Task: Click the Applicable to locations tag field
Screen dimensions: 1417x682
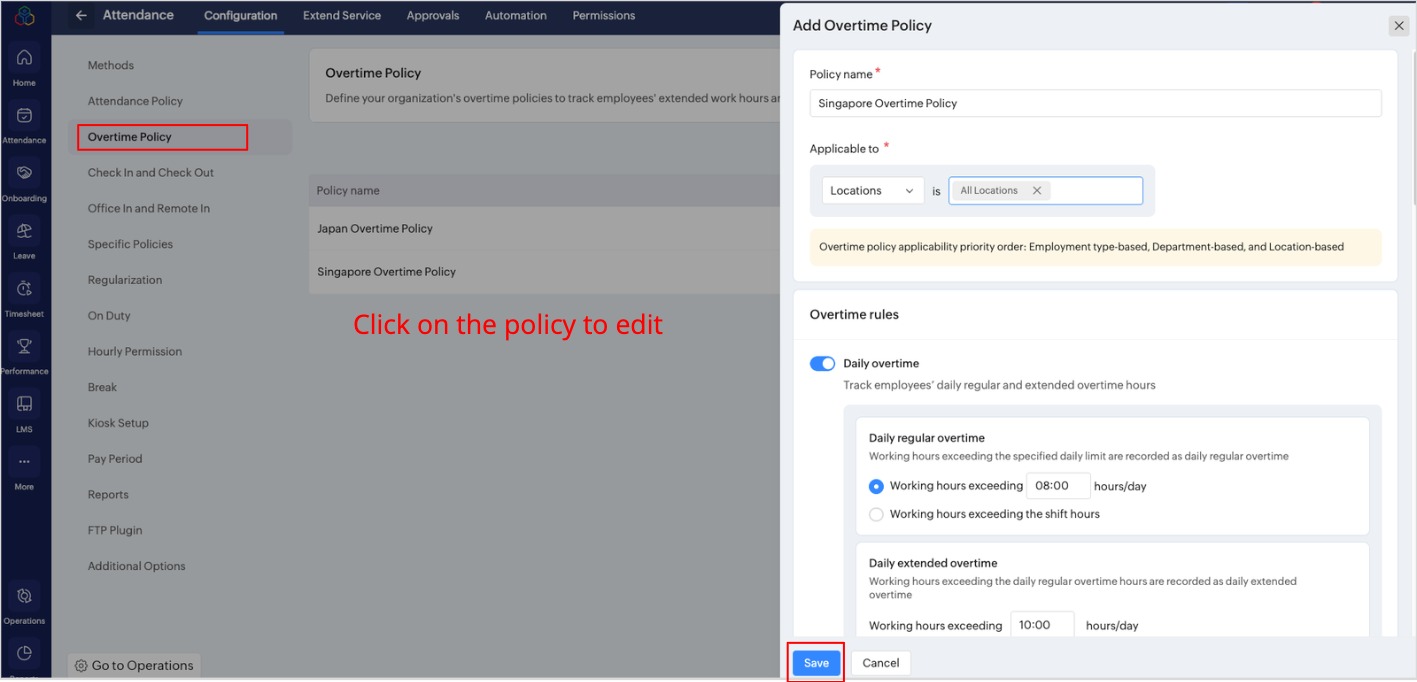Action: click(x=1045, y=191)
